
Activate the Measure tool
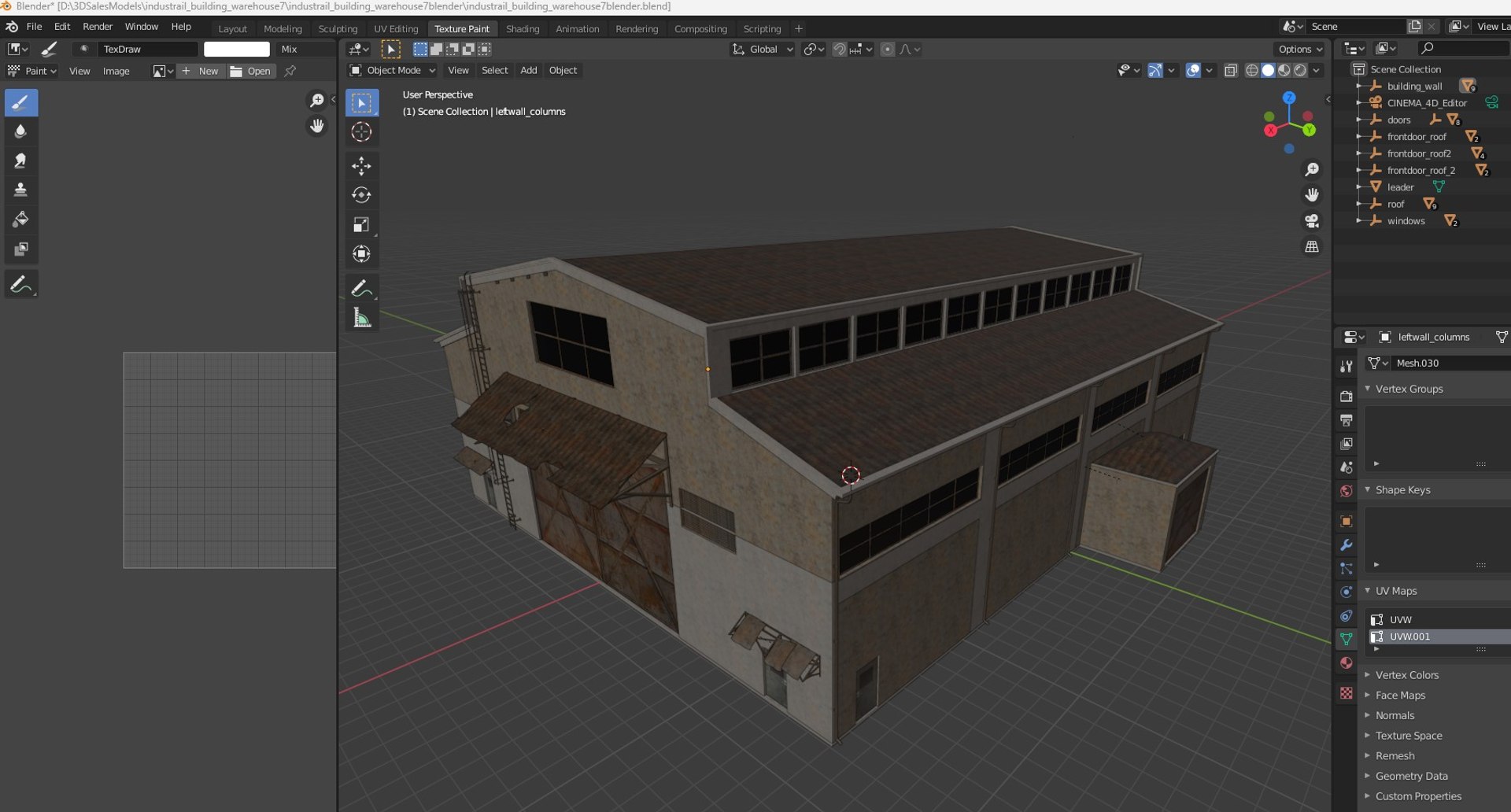click(x=361, y=318)
